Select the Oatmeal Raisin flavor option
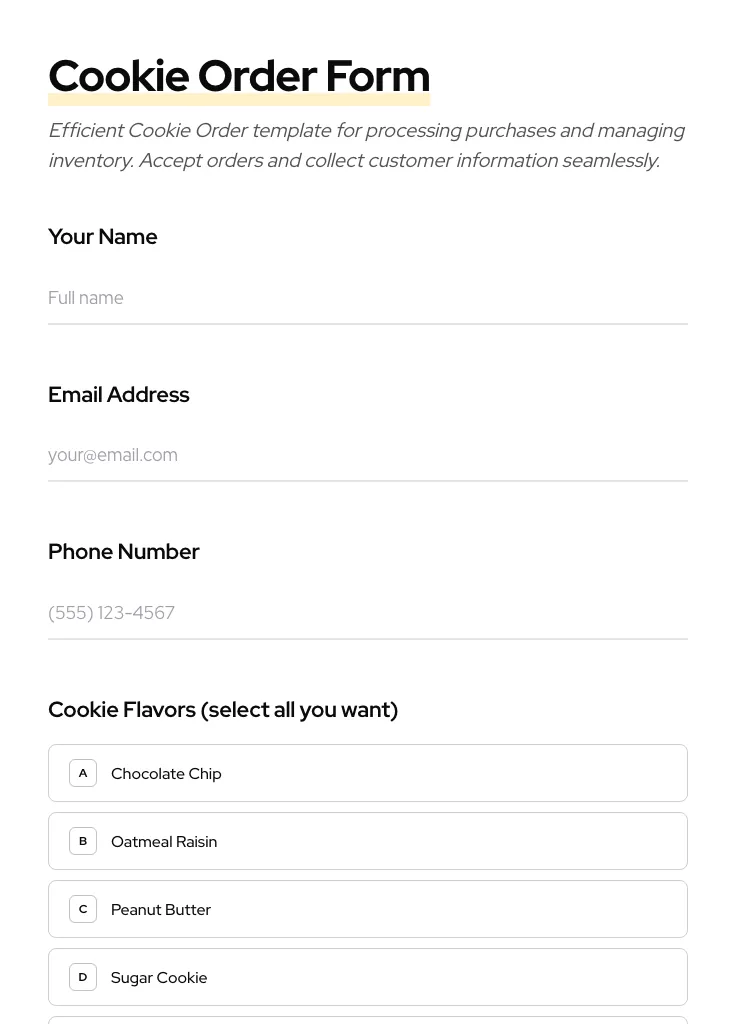 [x=368, y=841]
